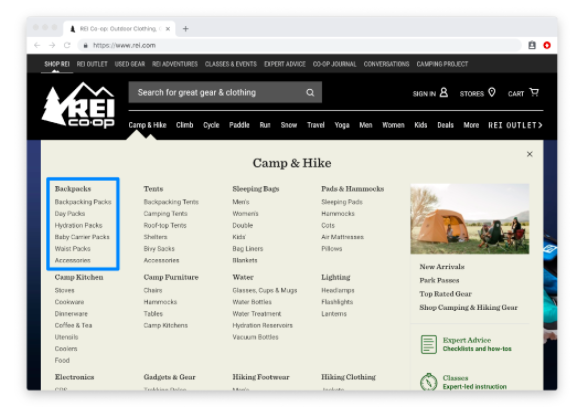Image resolution: width=578 pixels, height=409 pixels.
Task: Open Hydration Packs link
Action: (x=79, y=225)
